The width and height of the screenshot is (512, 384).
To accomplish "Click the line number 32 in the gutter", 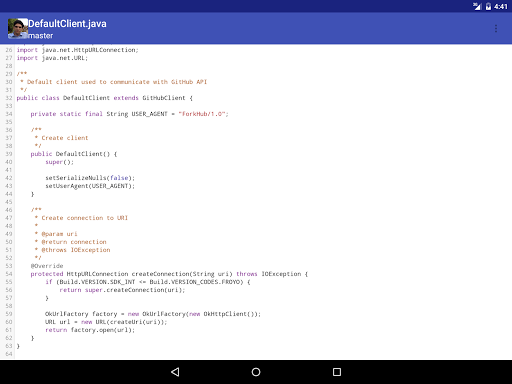I will click(9, 98).
